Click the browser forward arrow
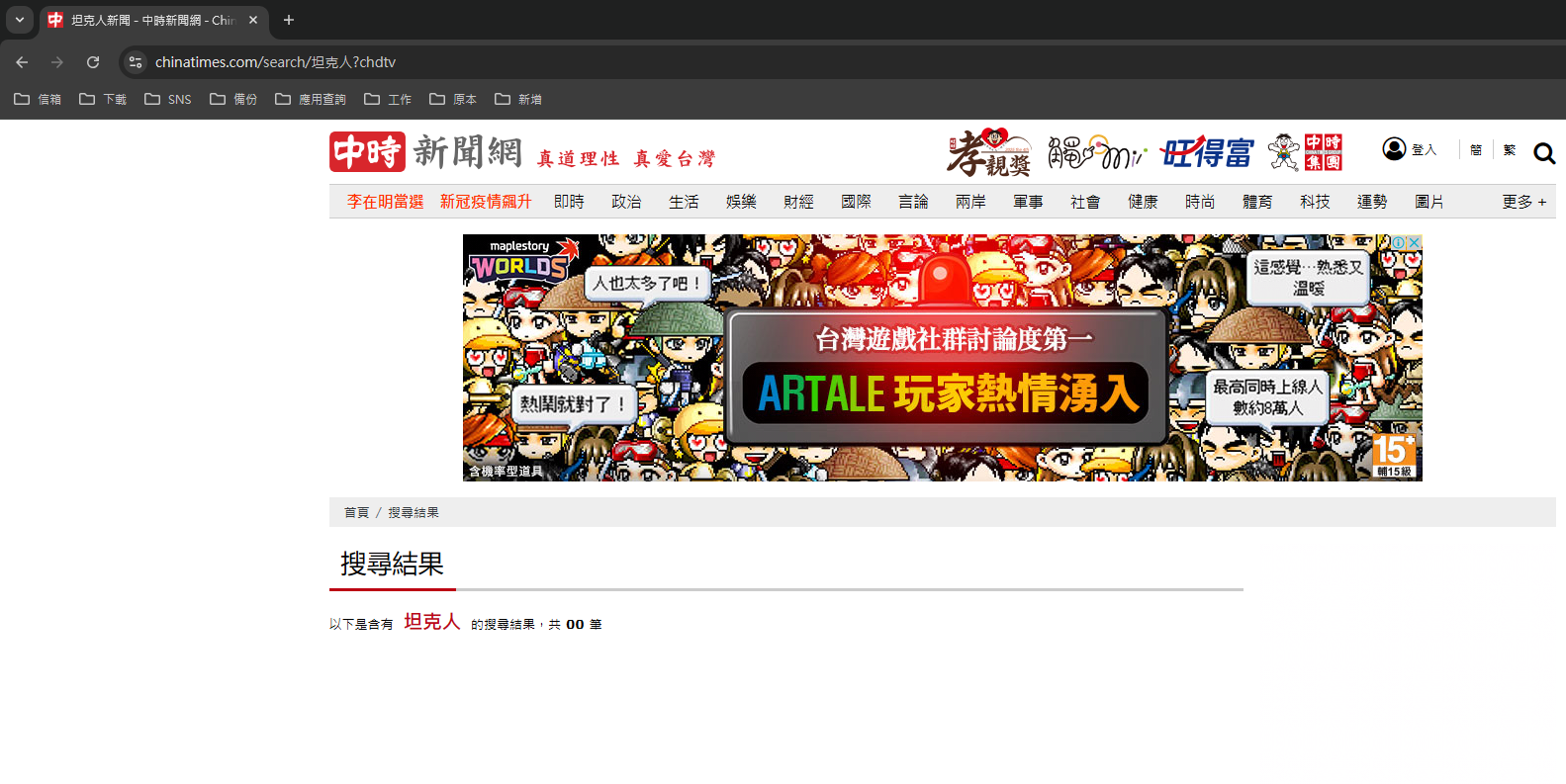 click(57, 62)
